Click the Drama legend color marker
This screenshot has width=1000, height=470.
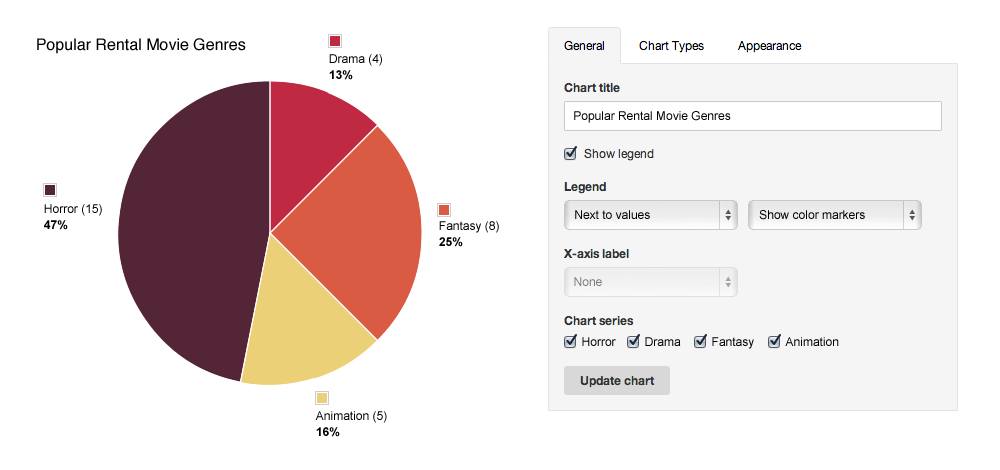click(336, 41)
